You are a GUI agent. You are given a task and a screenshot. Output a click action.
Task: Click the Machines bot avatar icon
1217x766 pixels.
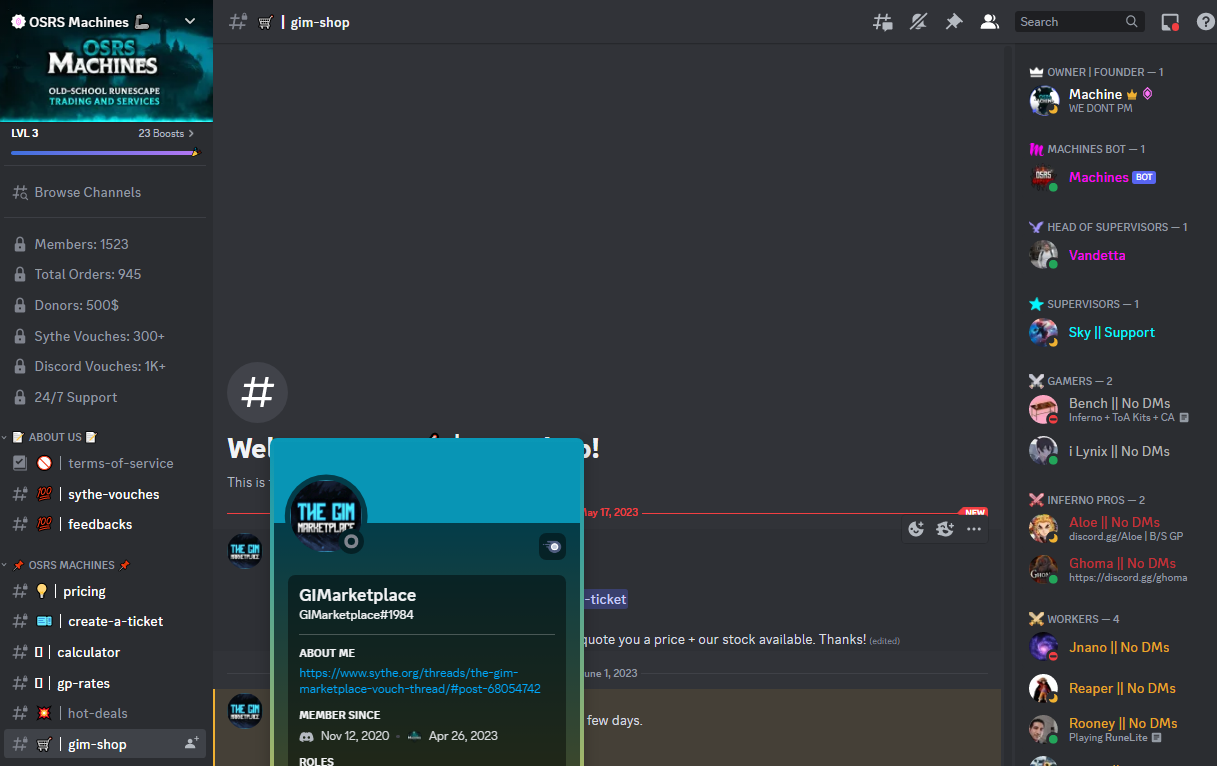(x=1044, y=178)
